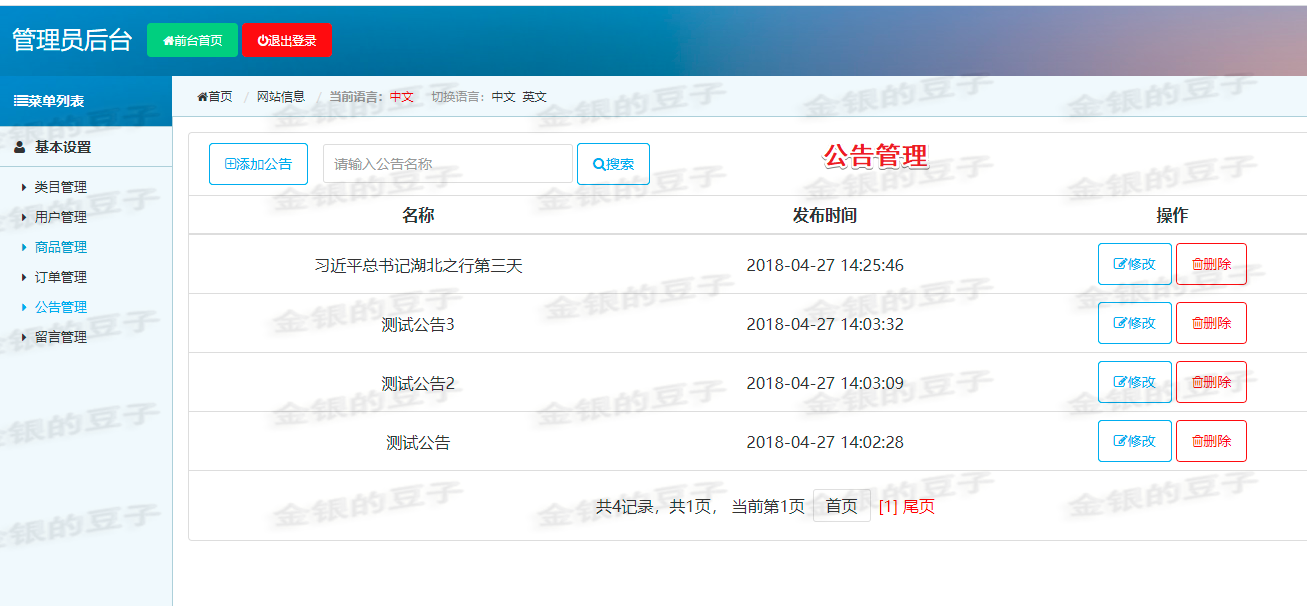Click the 共4记录，共1页 summary text
This screenshot has height=606, width=1307.
tap(656, 507)
